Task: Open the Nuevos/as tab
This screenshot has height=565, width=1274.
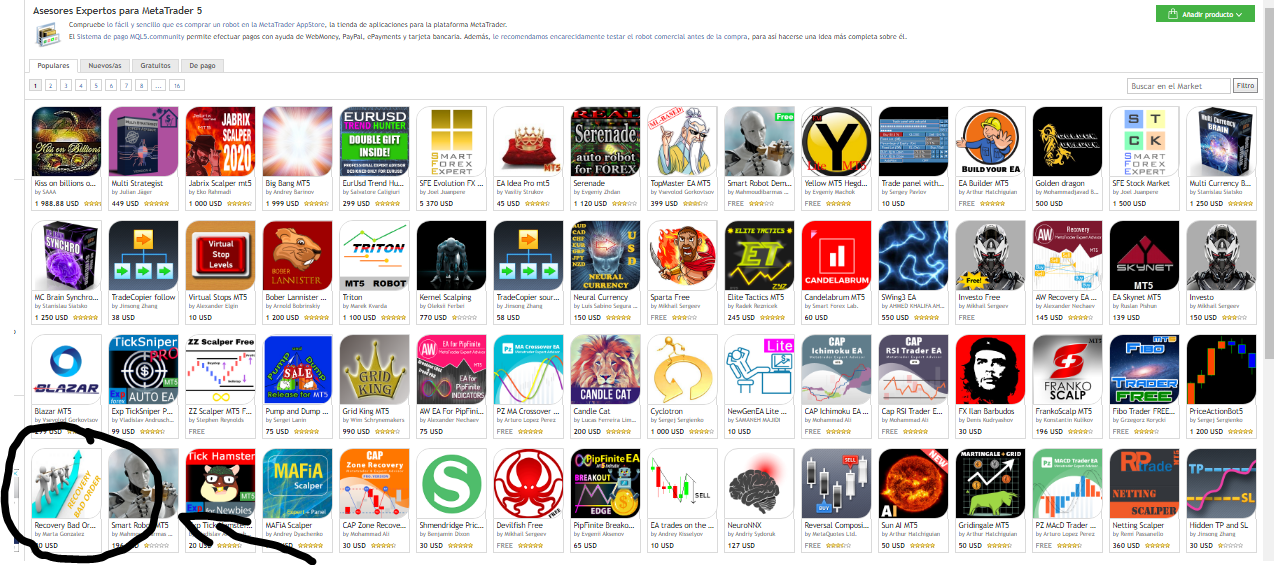Action: coord(104,66)
